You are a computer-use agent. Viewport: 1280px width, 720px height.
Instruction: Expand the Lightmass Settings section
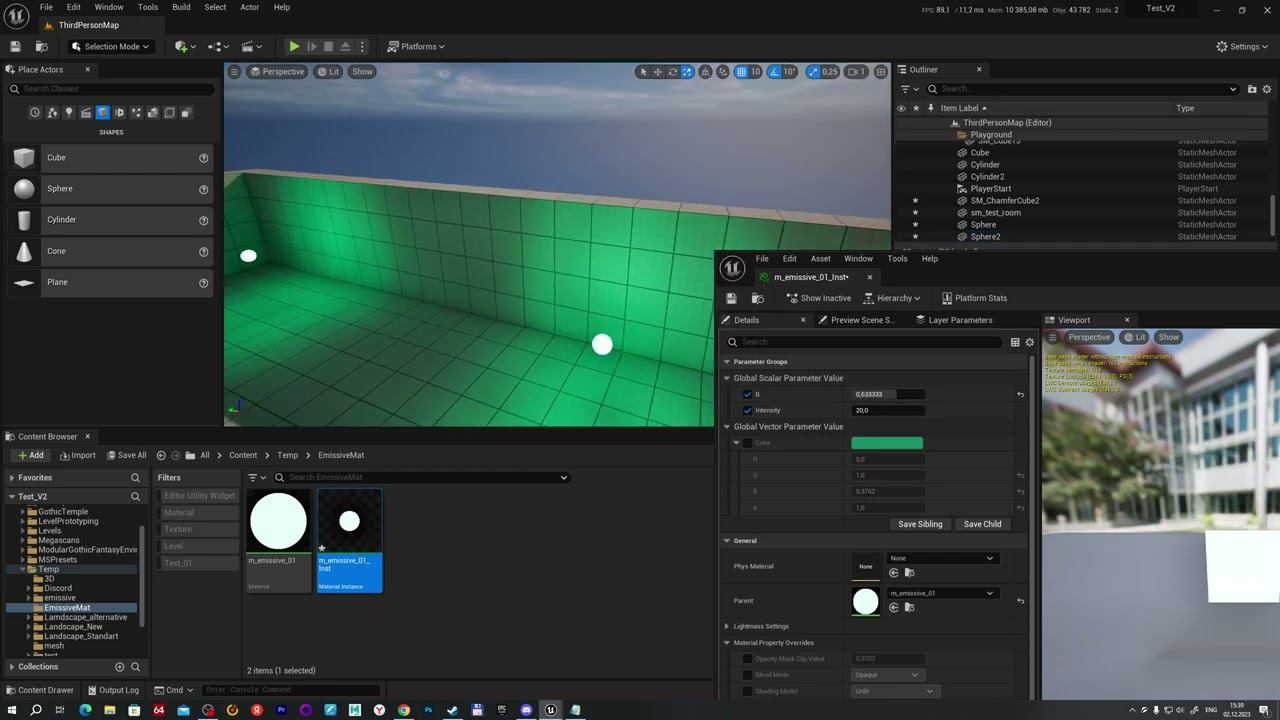pos(727,626)
